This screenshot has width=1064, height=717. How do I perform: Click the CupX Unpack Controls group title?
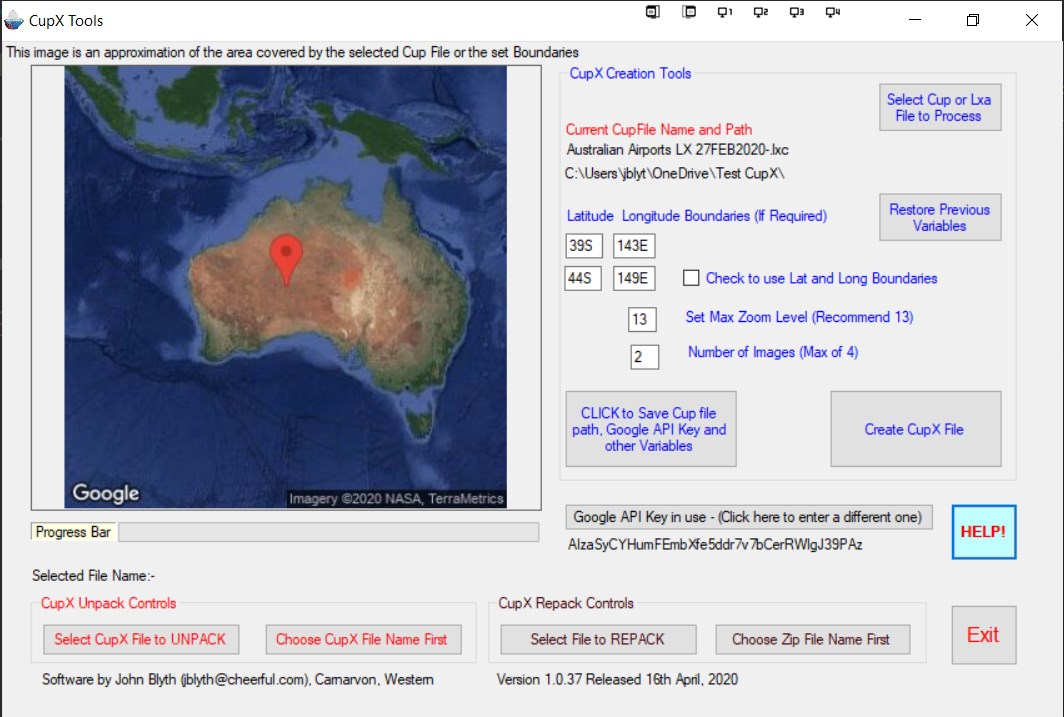109,603
